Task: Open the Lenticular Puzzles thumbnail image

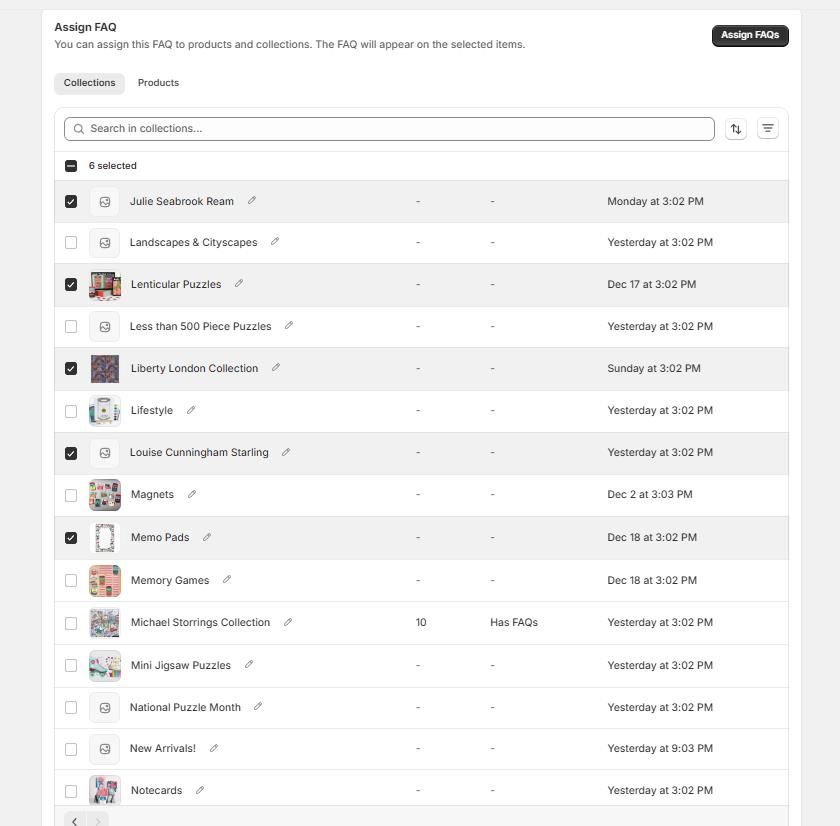Action: coord(104,284)
